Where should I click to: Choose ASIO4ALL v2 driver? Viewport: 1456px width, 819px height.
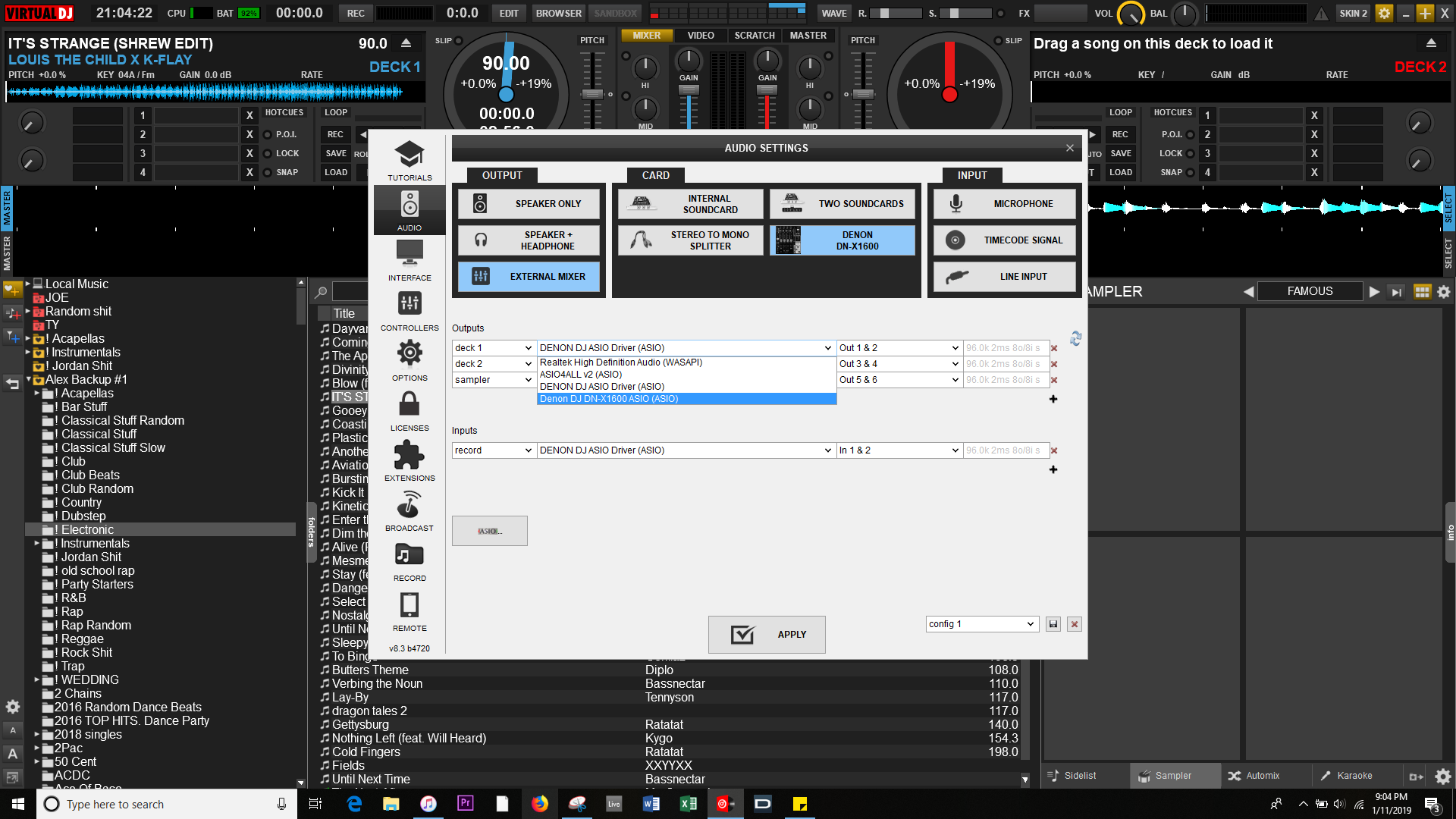coord(686,375)
